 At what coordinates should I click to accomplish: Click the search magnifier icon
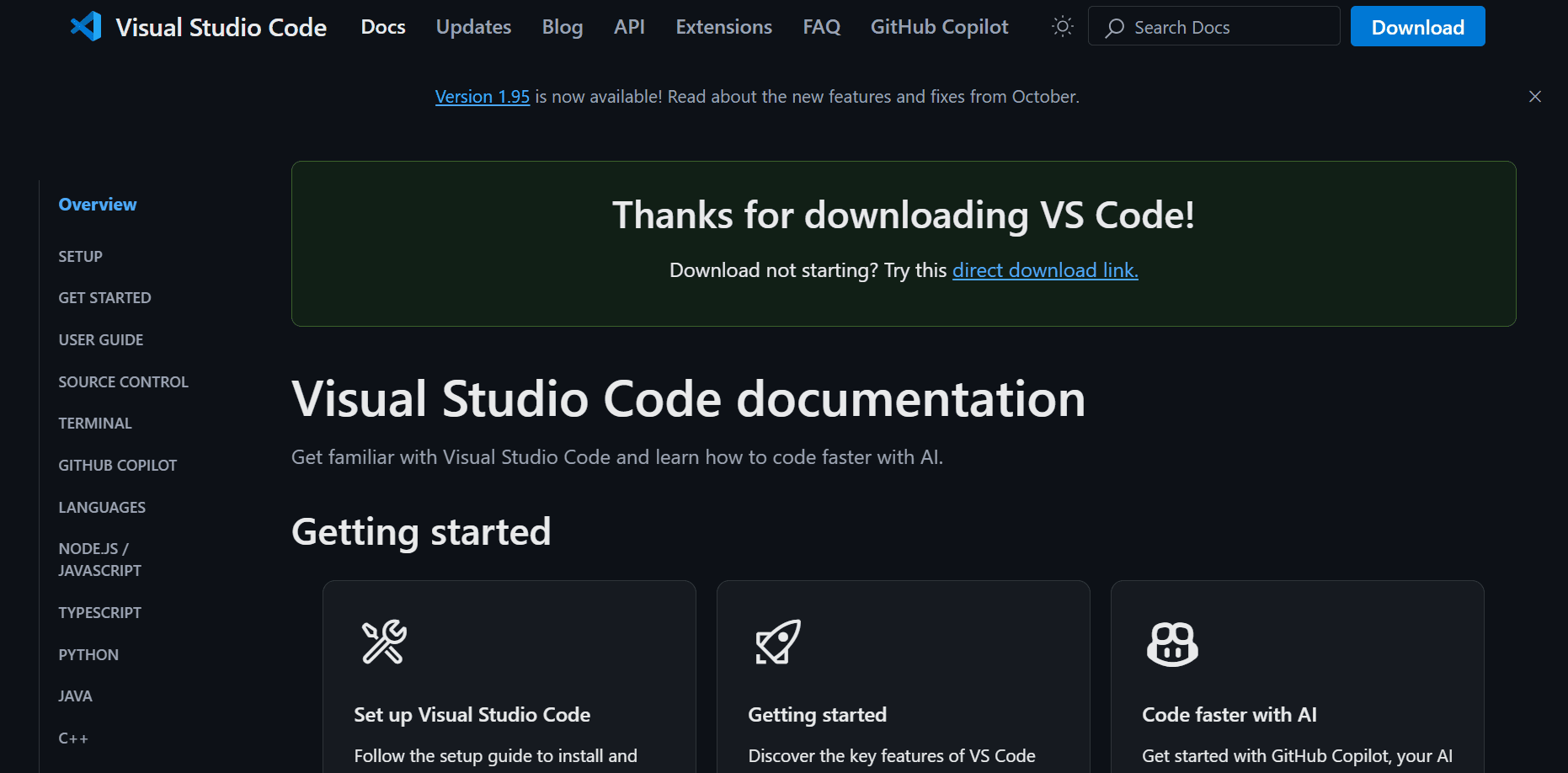pyautogui.click(x=1115, y=28)
